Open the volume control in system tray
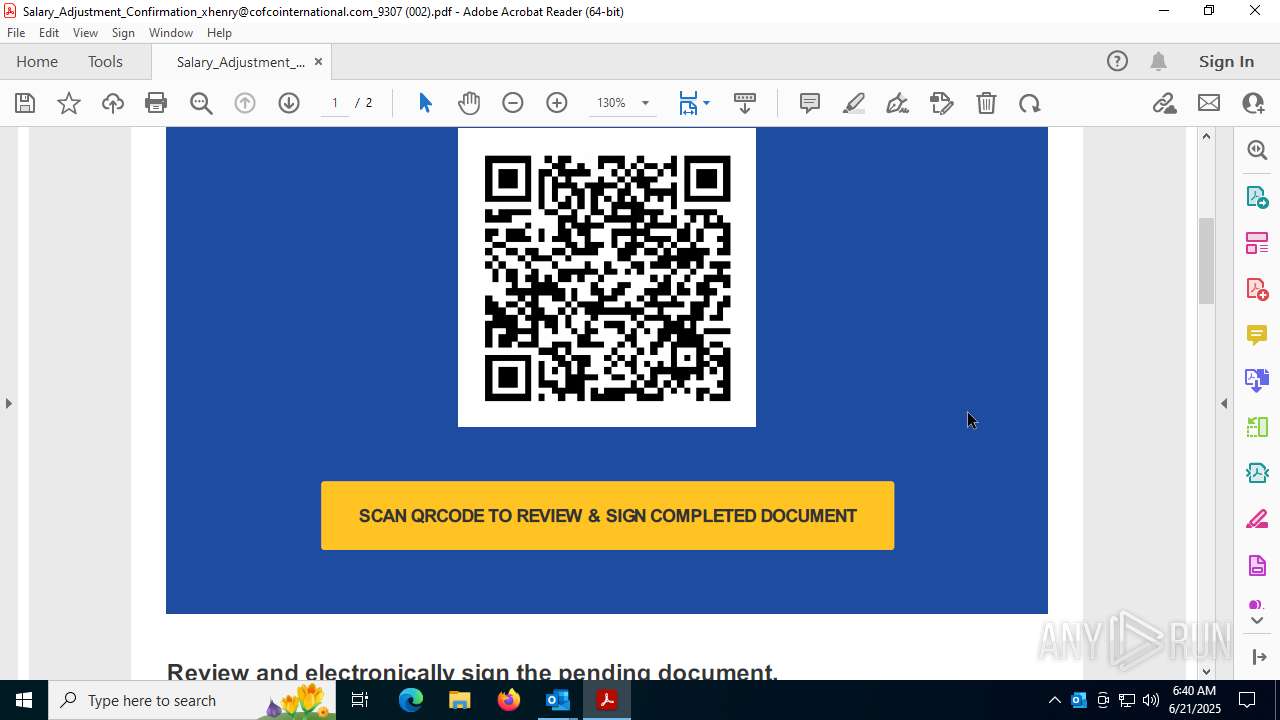Image resolution: width=1280 pixels, height=720 pixels. tap(1151, 700)
